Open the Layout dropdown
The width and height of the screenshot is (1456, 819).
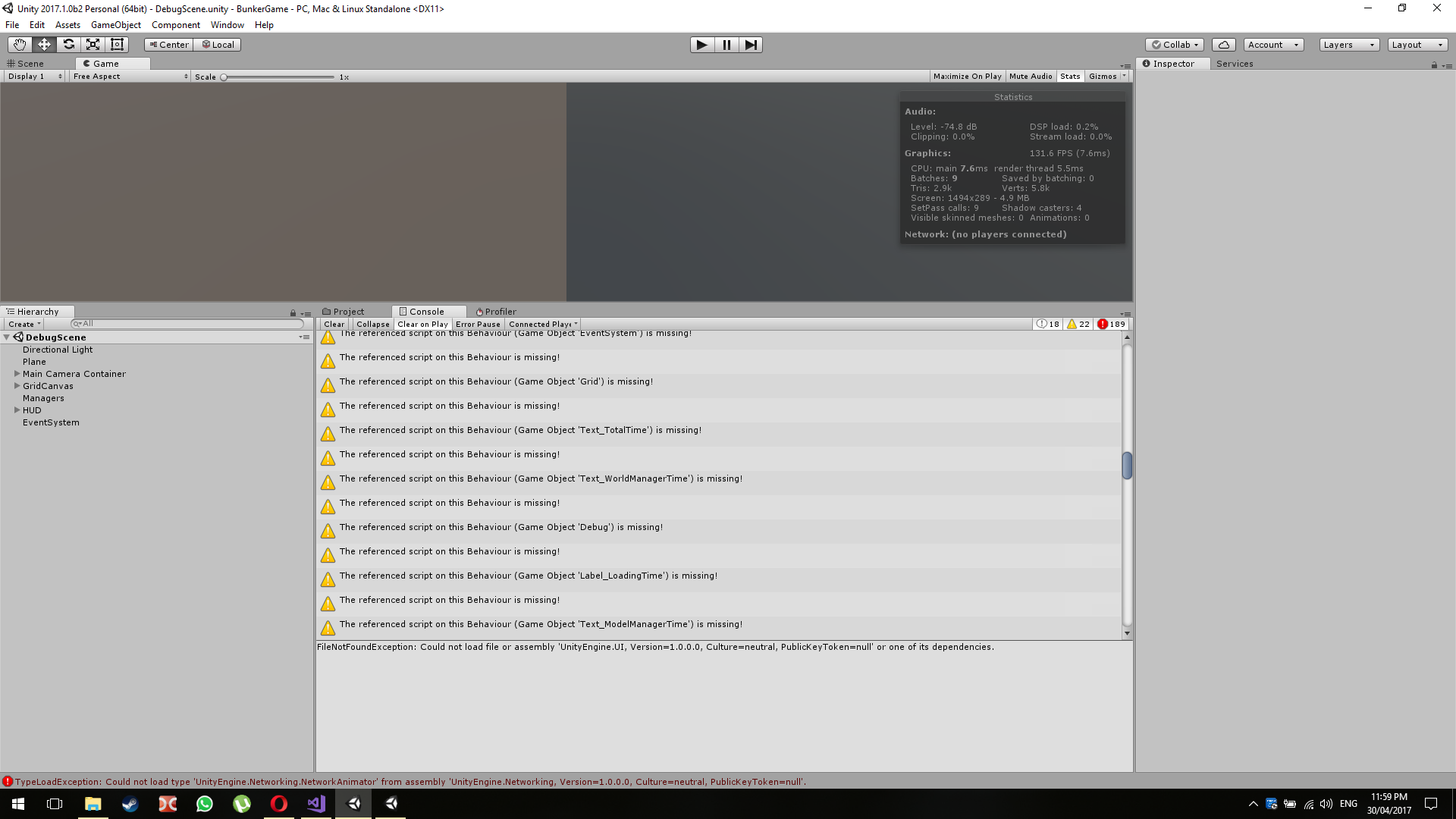[1417, 44]
